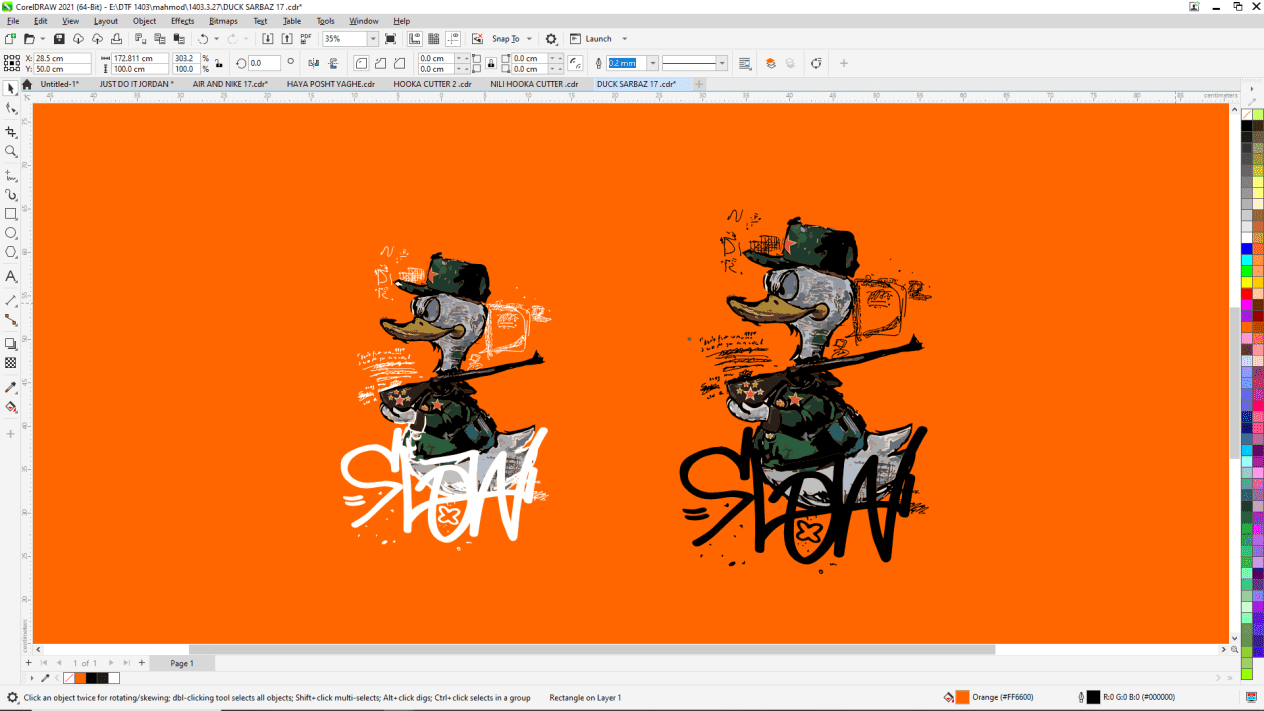Screen dimensions: 1264x711
Task: Switch to HAYA POSHT YAGHE.cdr tab
Action: [330, 84]
